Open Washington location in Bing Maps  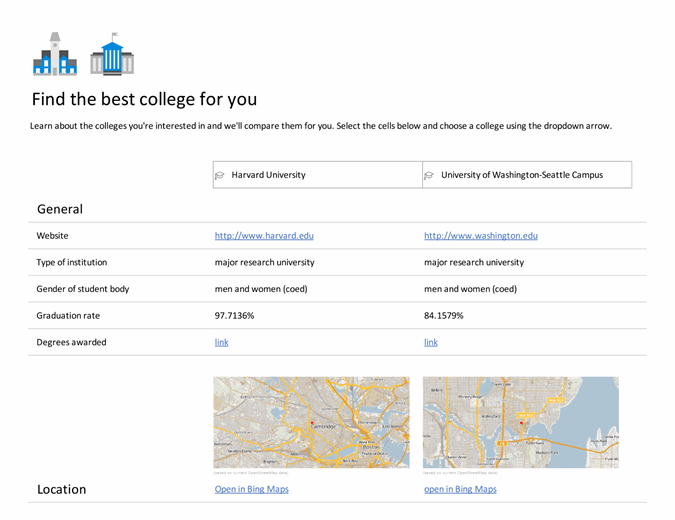pos(460,489)
